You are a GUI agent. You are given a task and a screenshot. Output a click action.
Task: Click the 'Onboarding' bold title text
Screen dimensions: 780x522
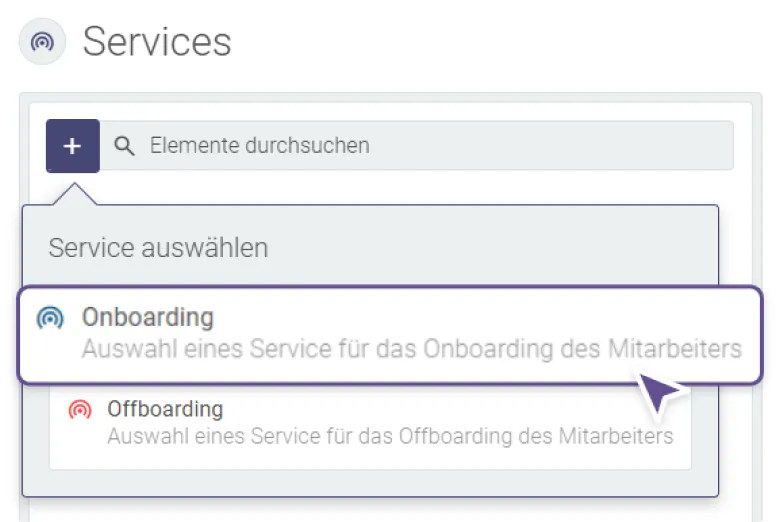(148, 317)
